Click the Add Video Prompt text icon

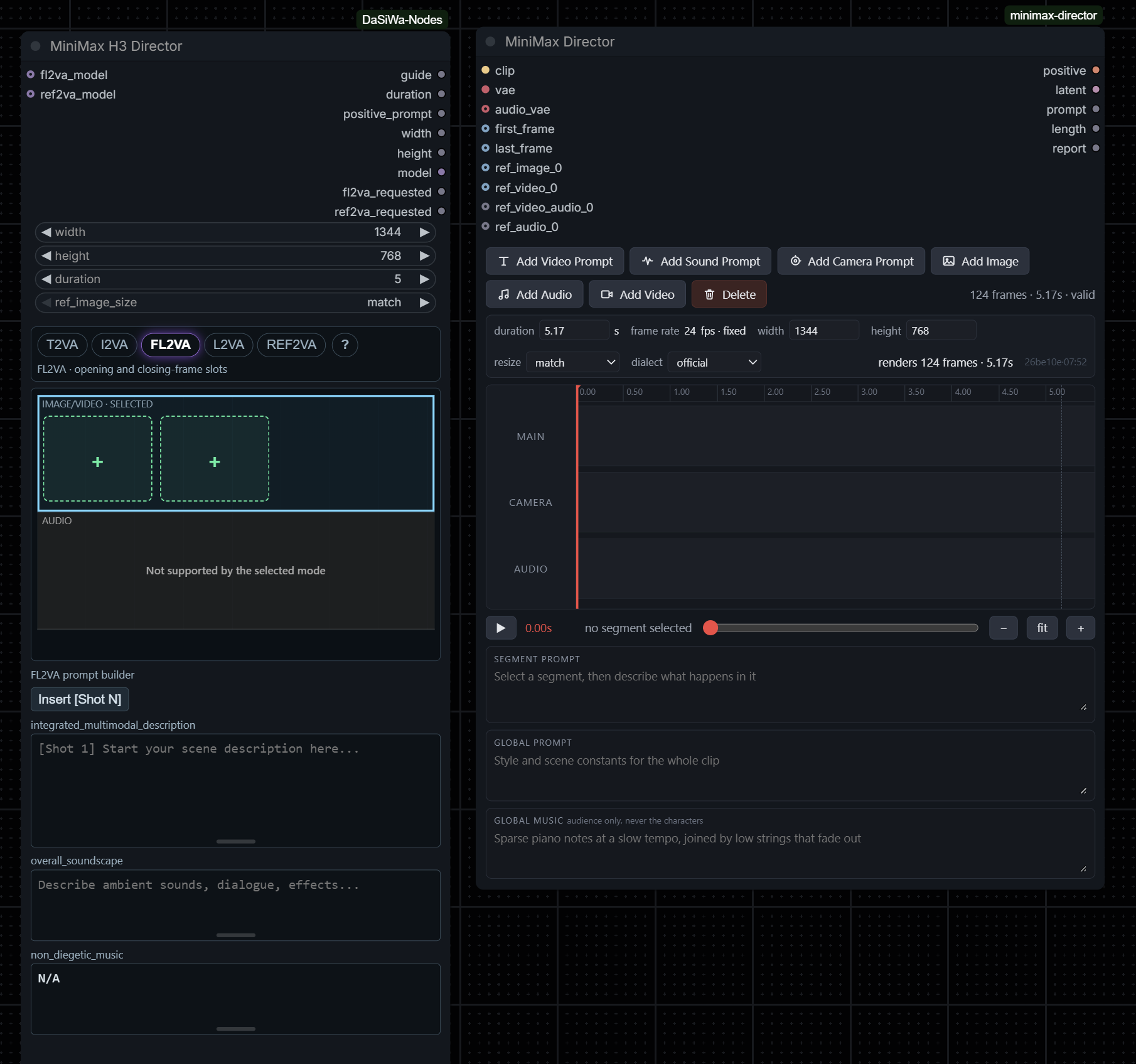(x=503, y=261)
